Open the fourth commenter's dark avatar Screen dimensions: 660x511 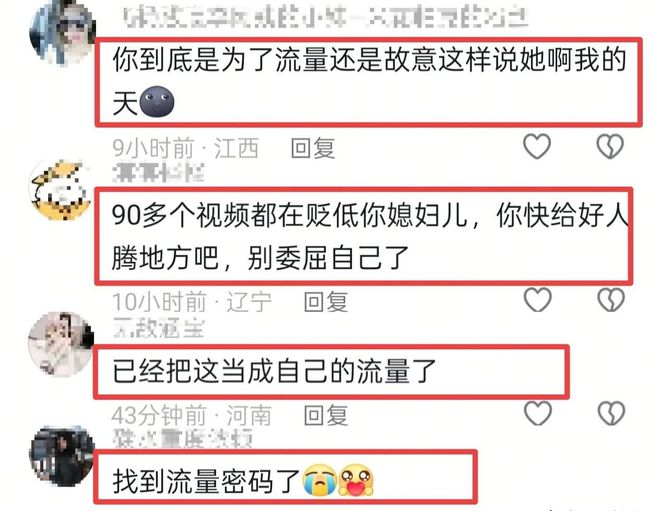click(62, 457)
